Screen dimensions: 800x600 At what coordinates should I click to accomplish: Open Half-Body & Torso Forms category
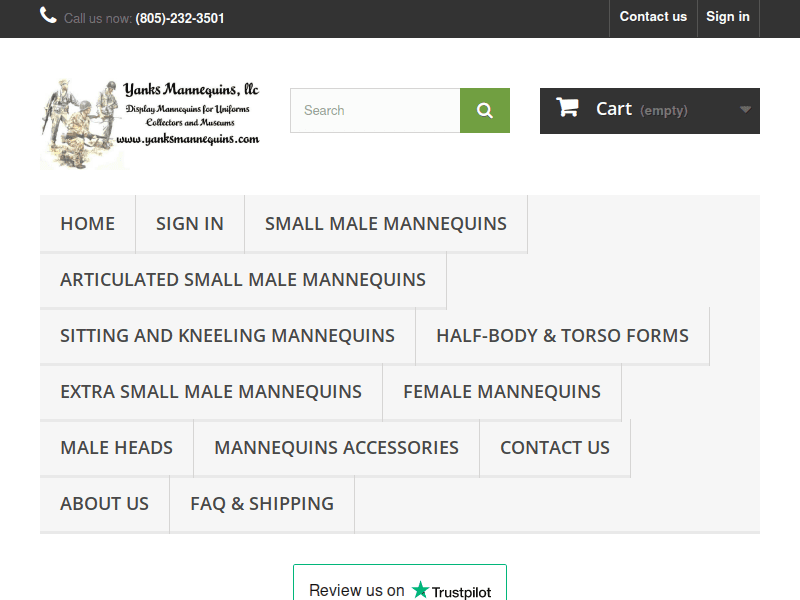pyautogui.click(x=562, y=336)
